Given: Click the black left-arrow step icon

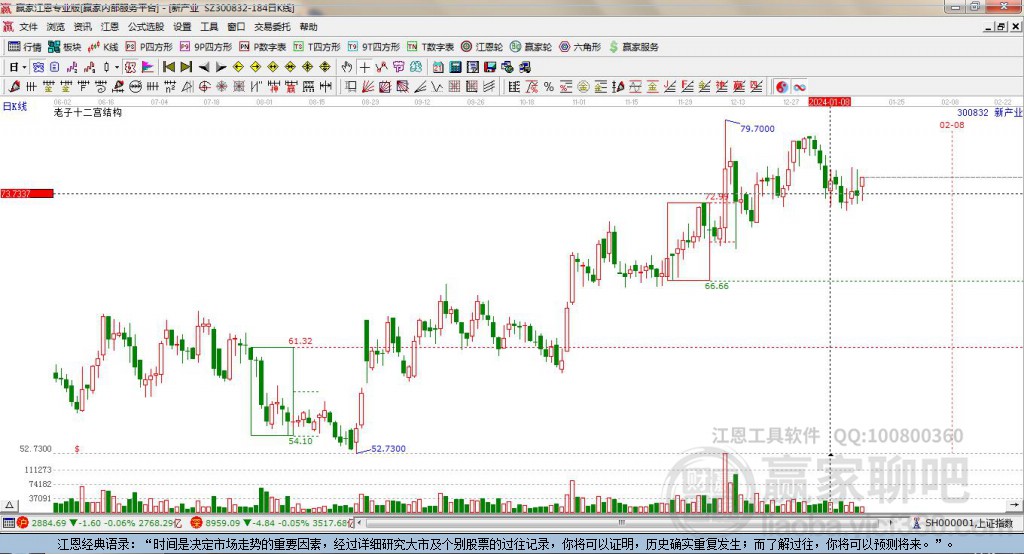Looking at the screenshot, I should (x=204, y=67).
